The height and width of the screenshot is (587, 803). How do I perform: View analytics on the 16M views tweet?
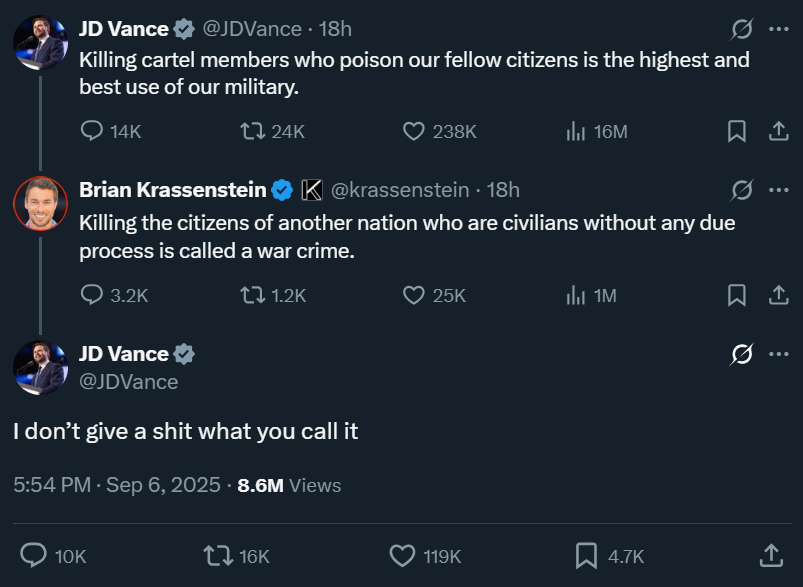[576, 131]
